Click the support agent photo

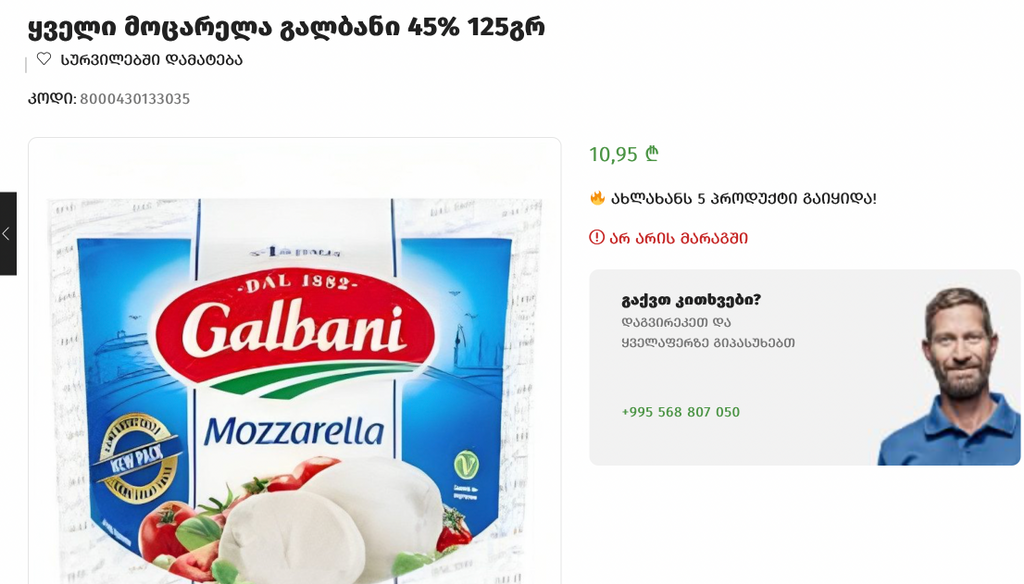pyautogui.click(x=950, y=376)
